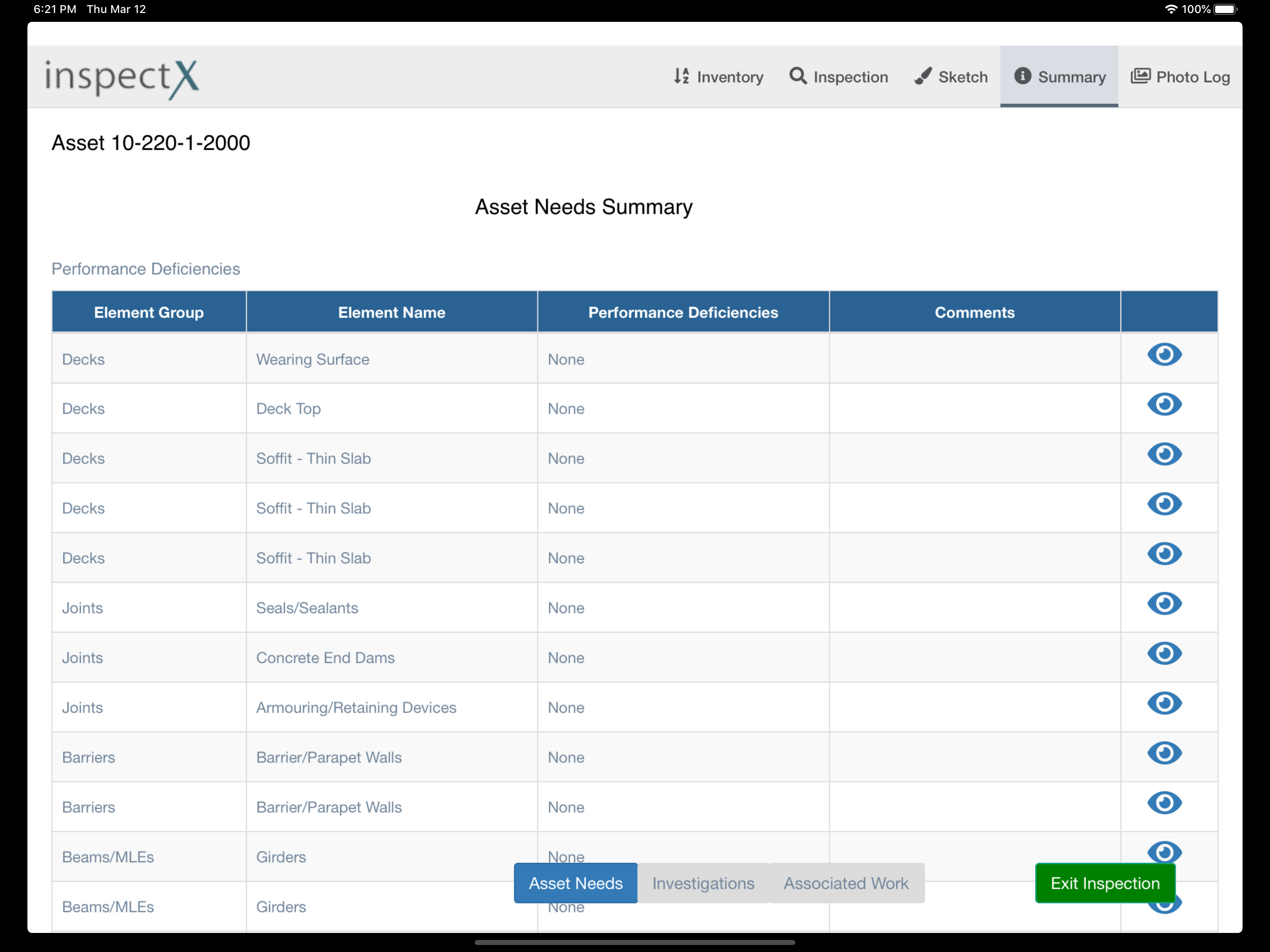Viewport: 1270px width, 952px height.
Task: Switch to the Inspection tab
Action: coord(838,76)
